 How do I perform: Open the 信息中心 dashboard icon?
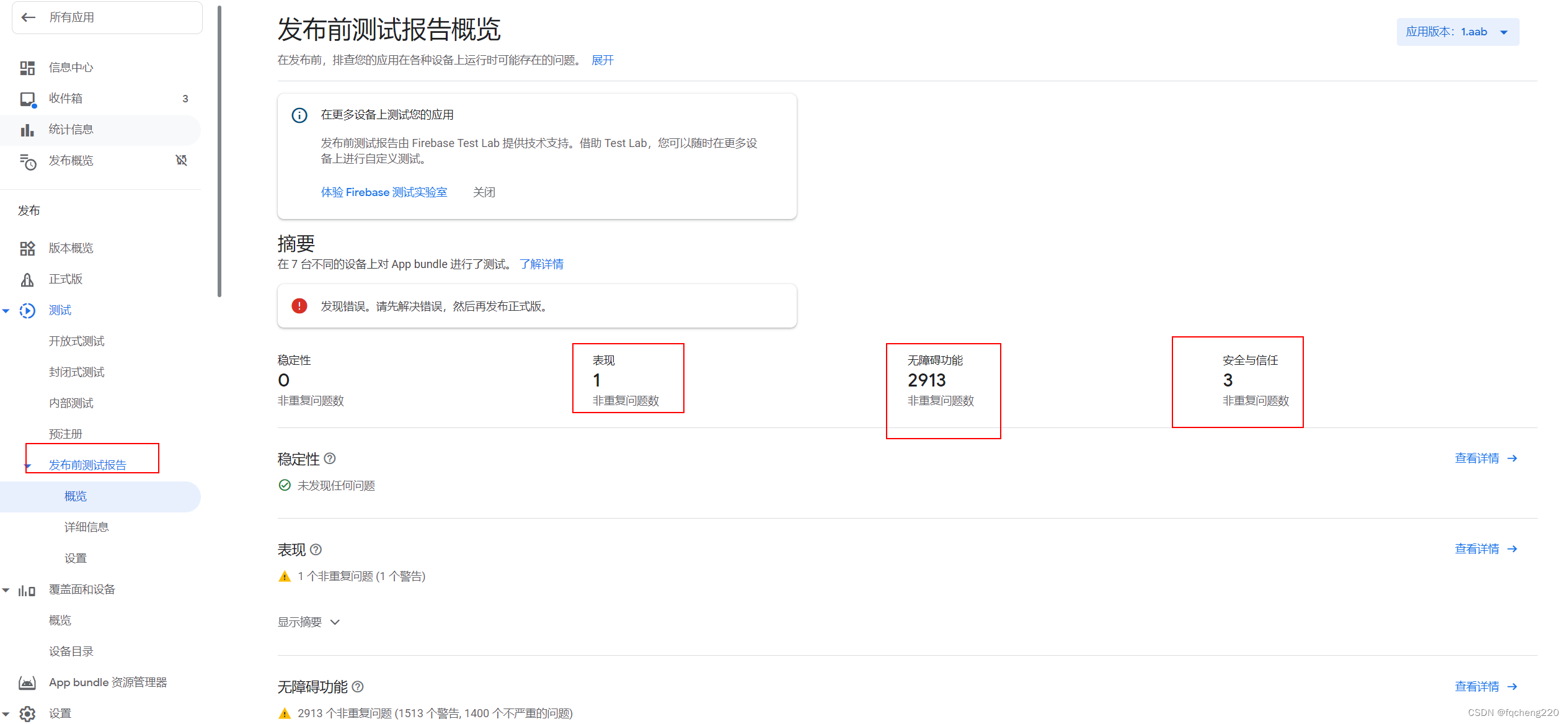(x=27, y=67)
